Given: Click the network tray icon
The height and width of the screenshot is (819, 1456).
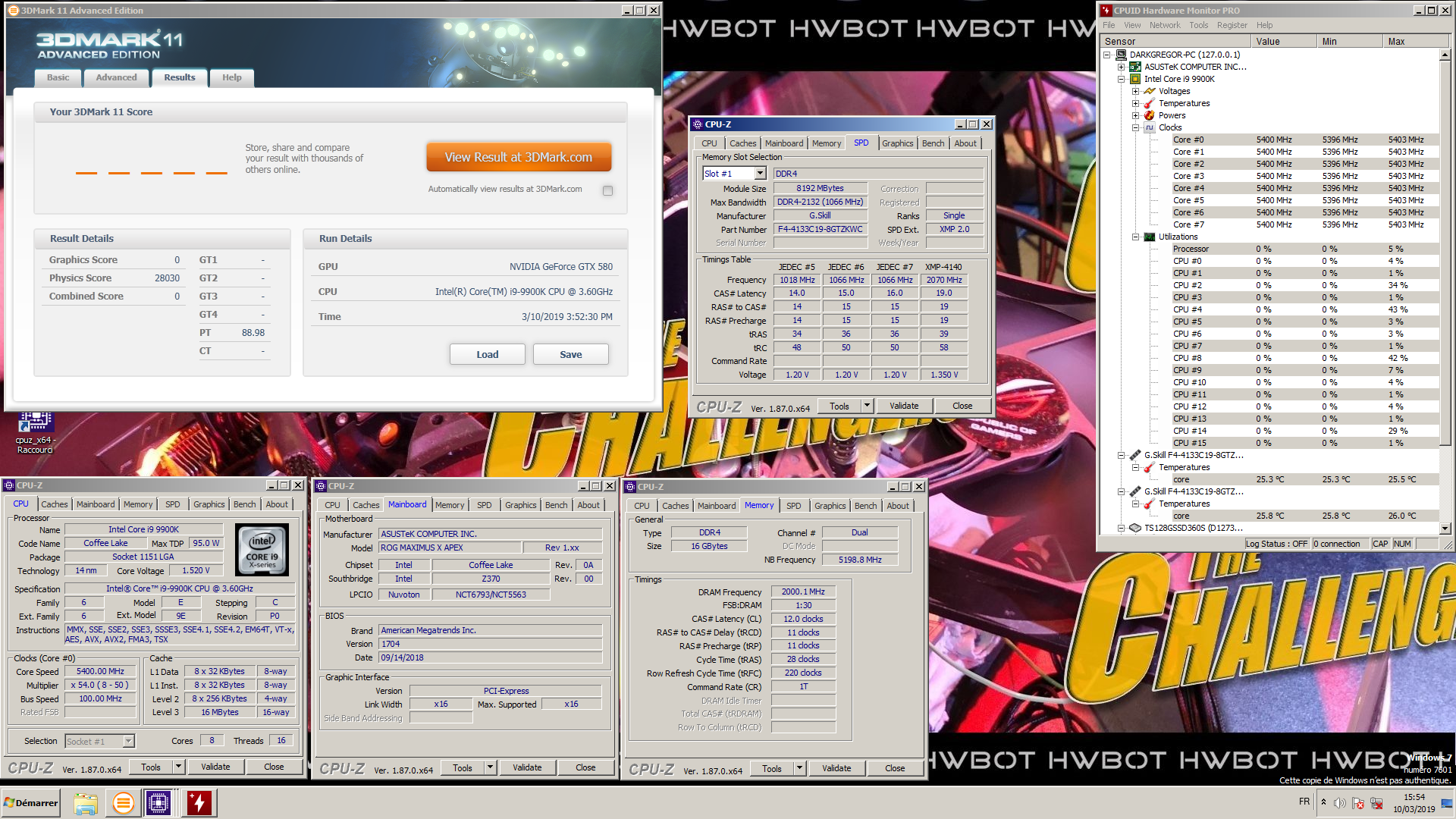Looking at the screenshot, I should point(1376,803).
